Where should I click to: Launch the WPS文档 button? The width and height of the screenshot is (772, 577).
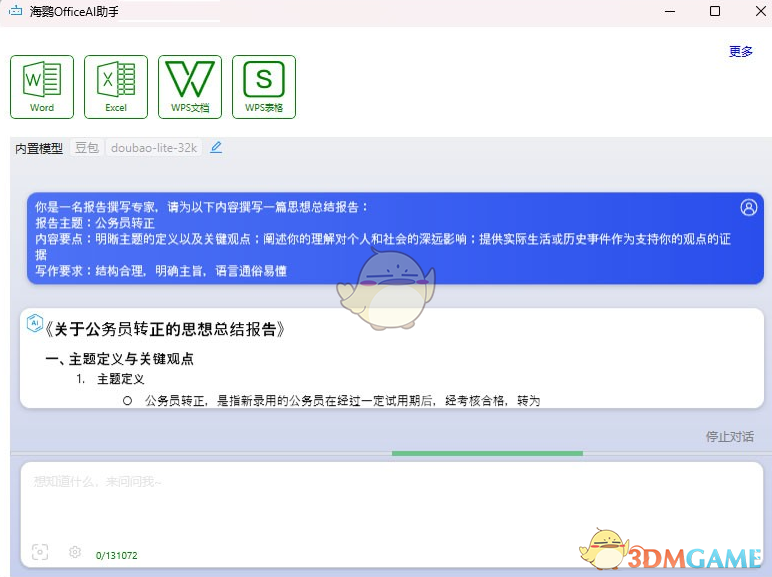point(190,87)
